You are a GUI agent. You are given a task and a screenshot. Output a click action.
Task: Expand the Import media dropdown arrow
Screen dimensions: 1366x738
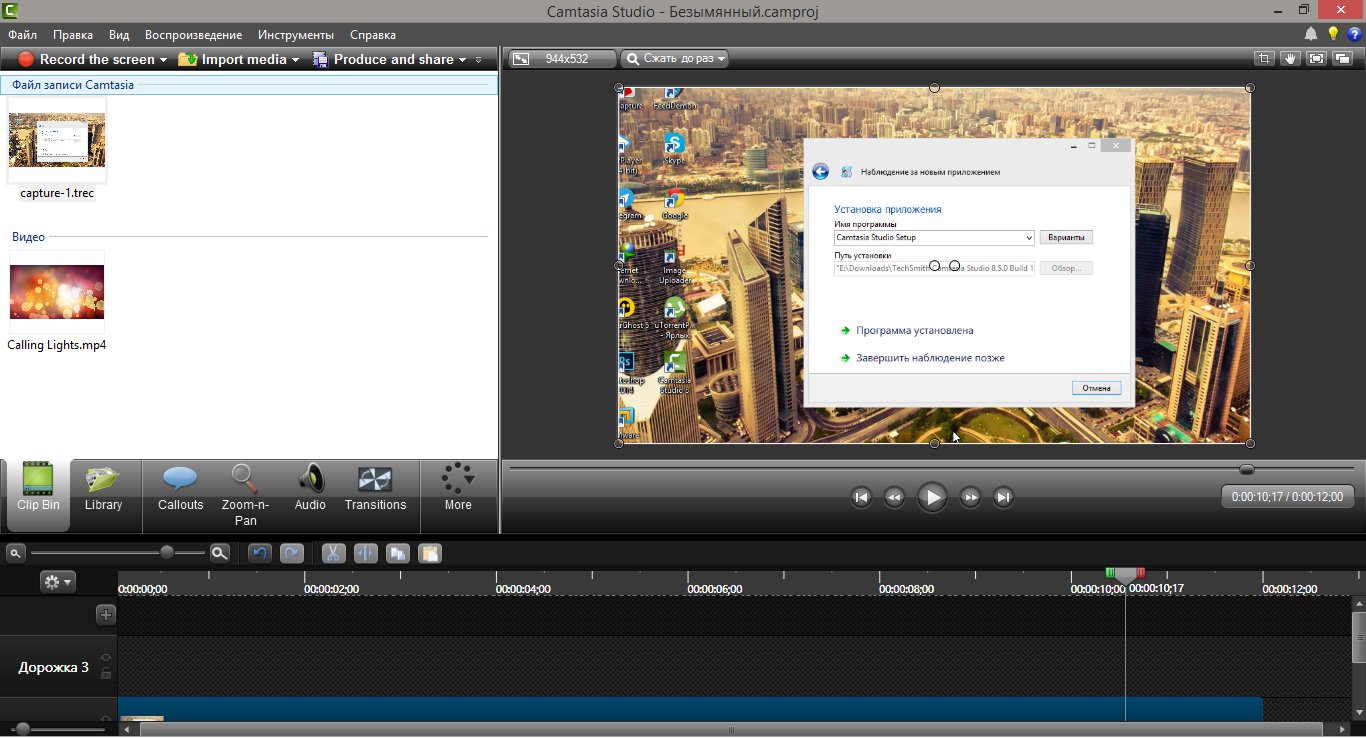(296, 60)
